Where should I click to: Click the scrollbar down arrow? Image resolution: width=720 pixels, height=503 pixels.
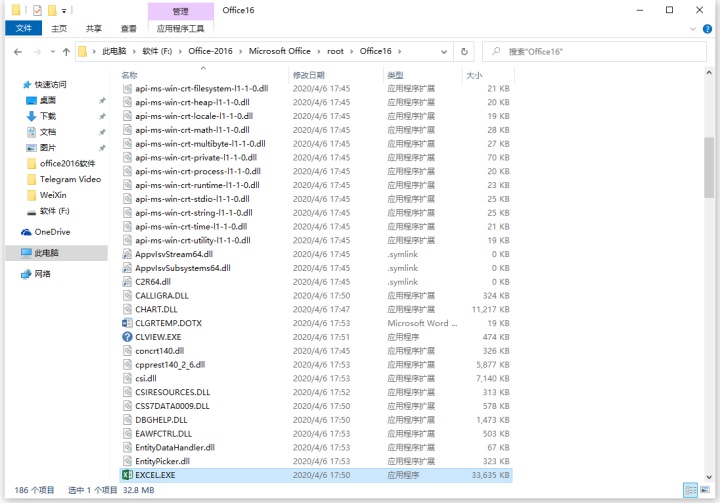pyautogui.click(x=709, y=477)
